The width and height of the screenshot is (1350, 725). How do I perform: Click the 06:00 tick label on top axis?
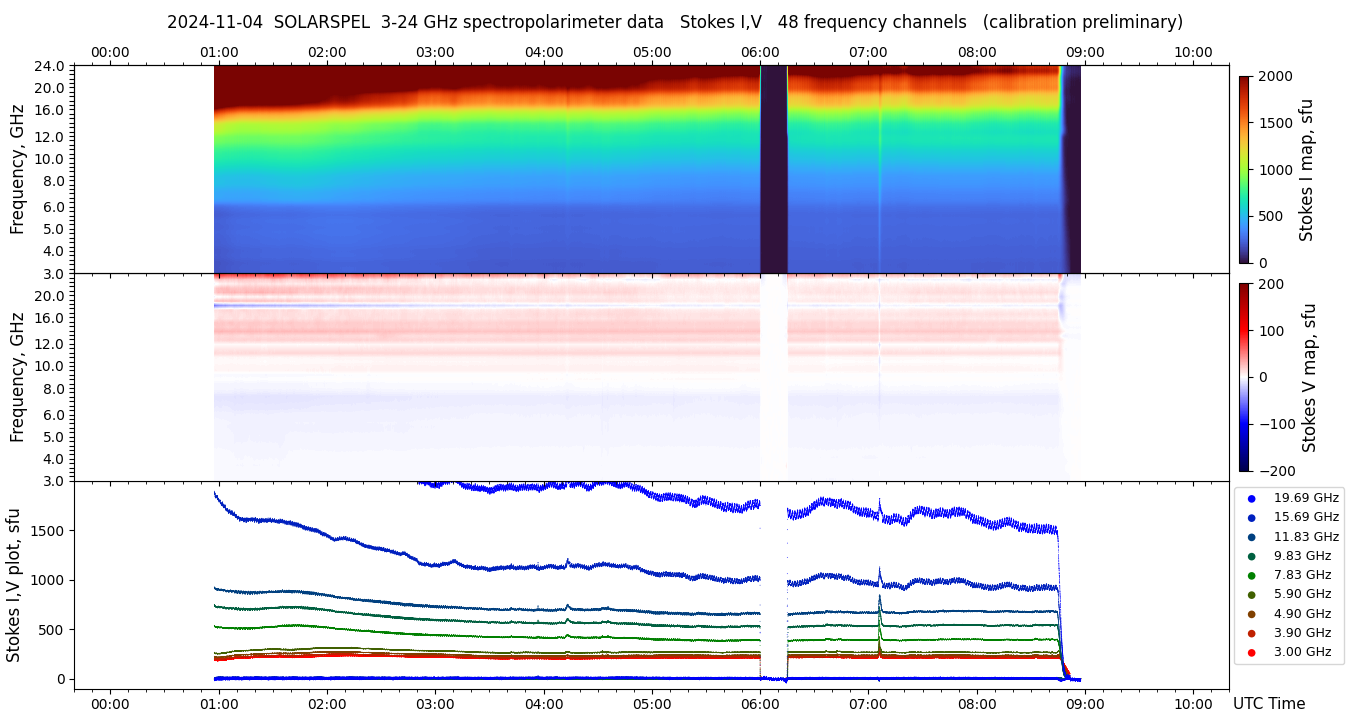pos(760,52)
